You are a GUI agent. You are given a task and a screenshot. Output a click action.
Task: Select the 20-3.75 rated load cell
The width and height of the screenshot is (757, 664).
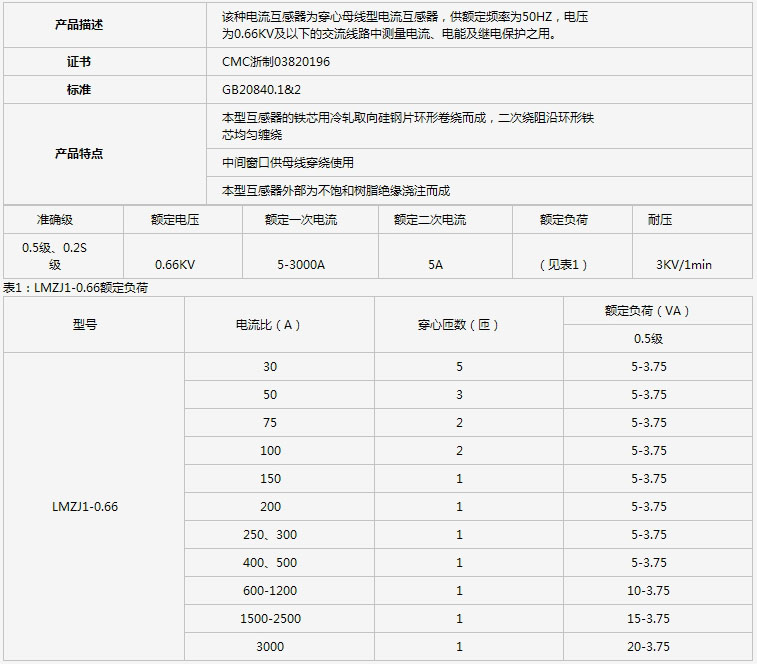point(648,647)
